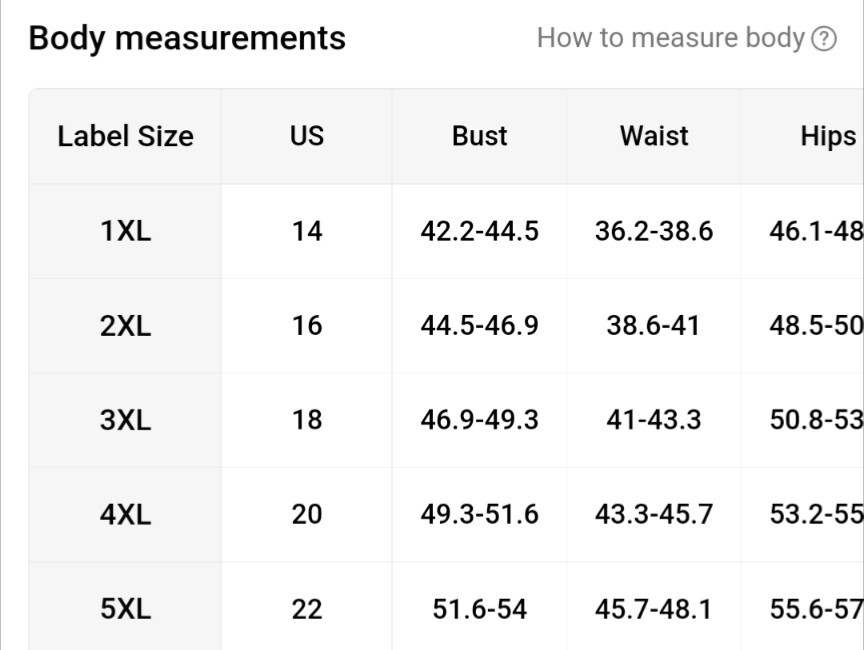Click the Waist column header
Screen dimensions: 864x650
click(654, 136)
